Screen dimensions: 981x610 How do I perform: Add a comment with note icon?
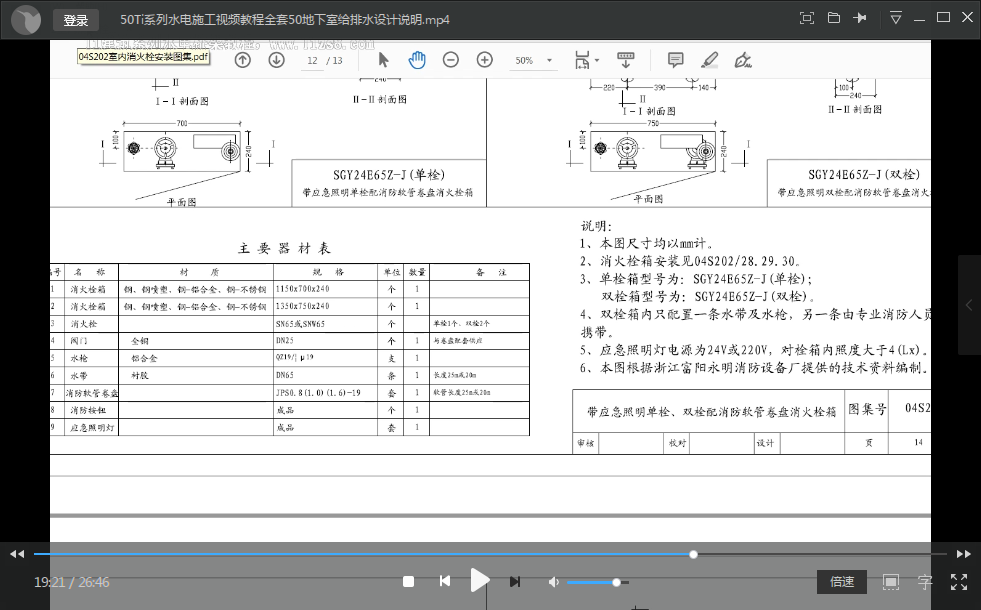click(x=675, y=60)
